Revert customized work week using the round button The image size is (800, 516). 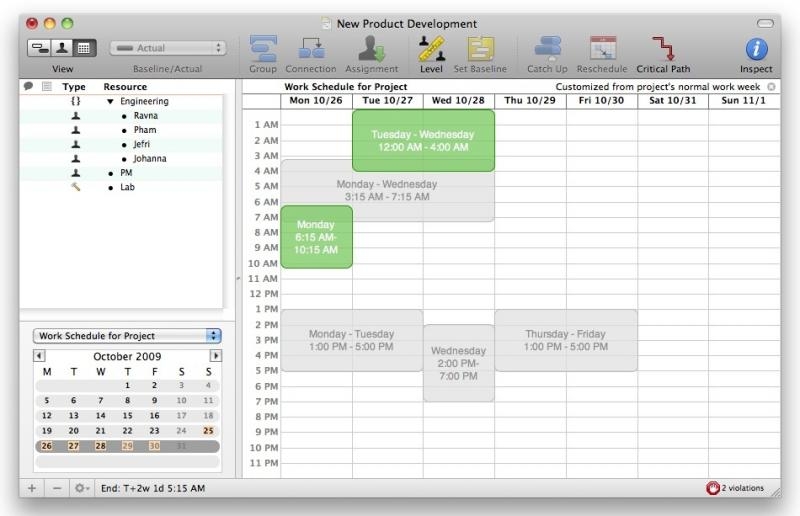(x=771, y=87)
